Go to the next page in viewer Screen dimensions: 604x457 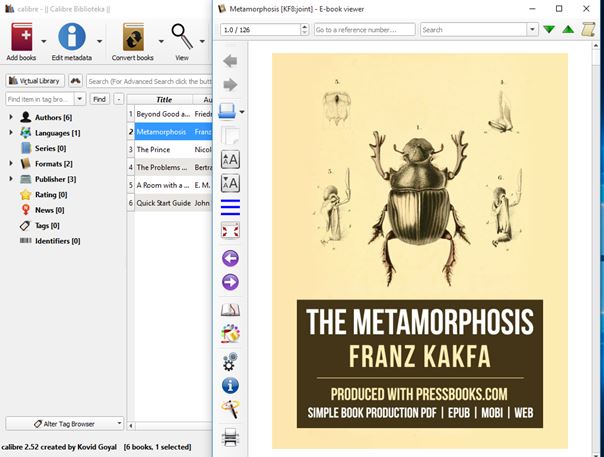pos(230,282)
